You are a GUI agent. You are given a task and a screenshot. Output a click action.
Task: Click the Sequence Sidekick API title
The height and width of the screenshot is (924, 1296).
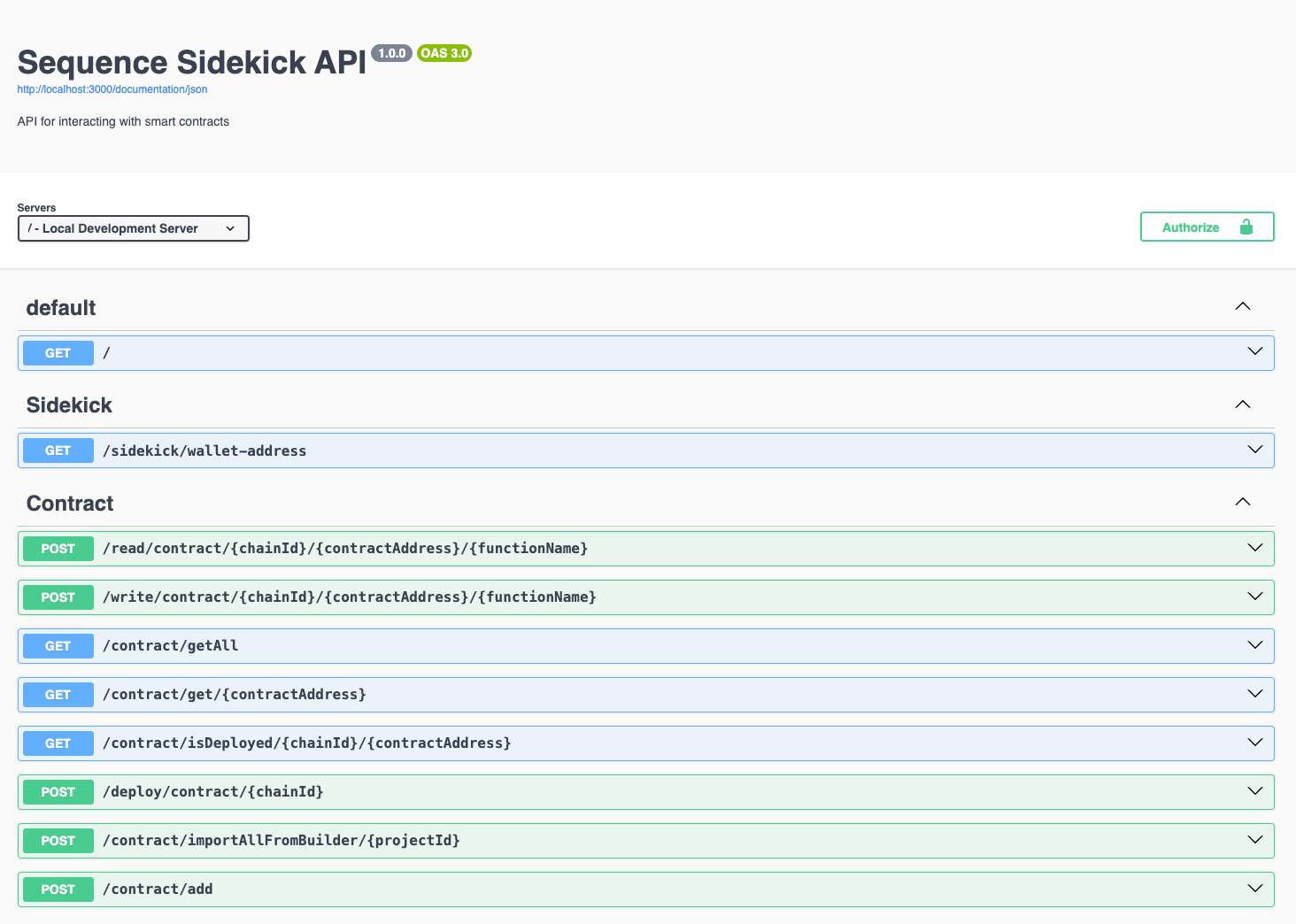[192, 62]
